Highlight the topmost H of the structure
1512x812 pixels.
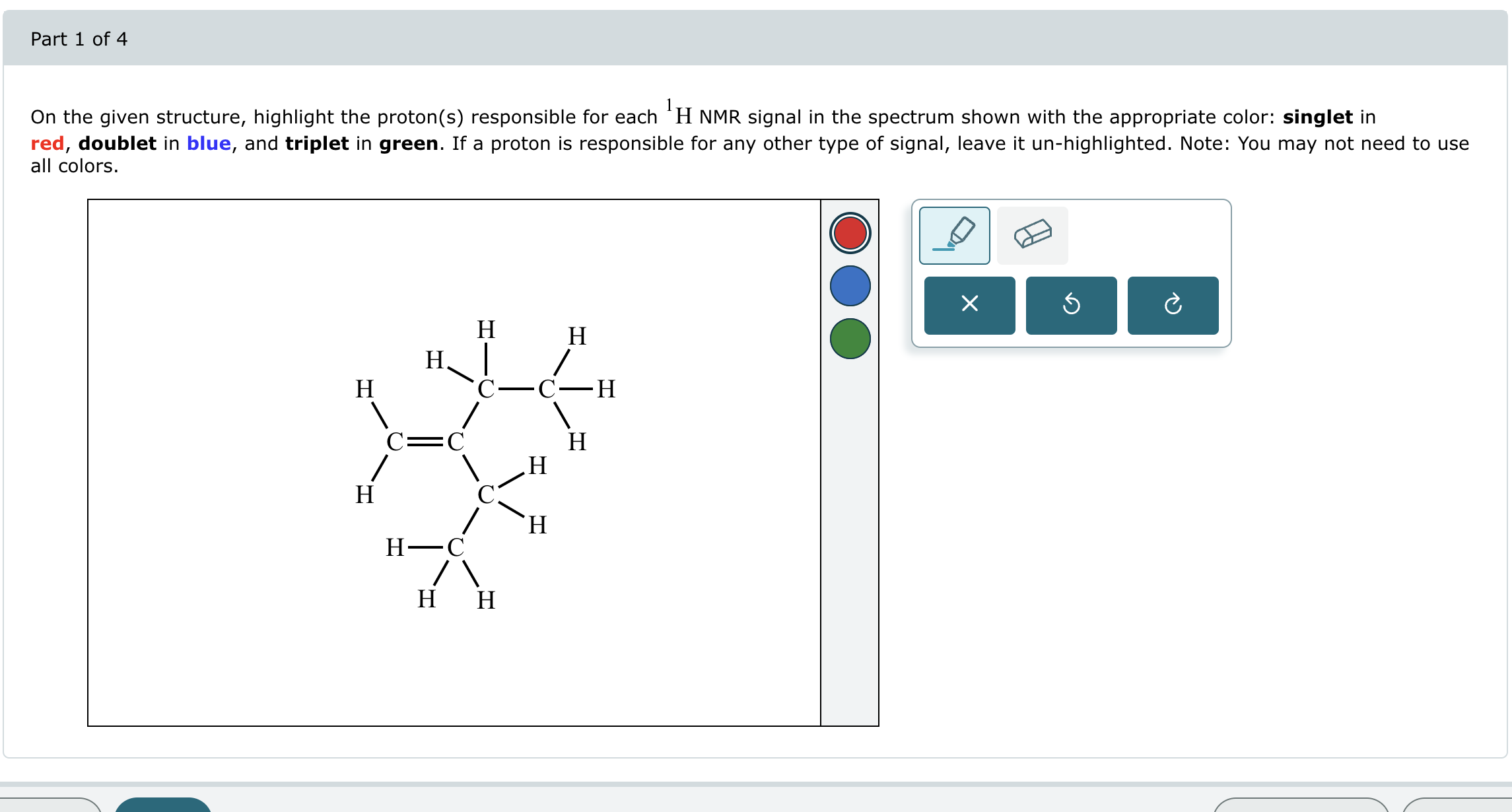click(x=487, y=329)
